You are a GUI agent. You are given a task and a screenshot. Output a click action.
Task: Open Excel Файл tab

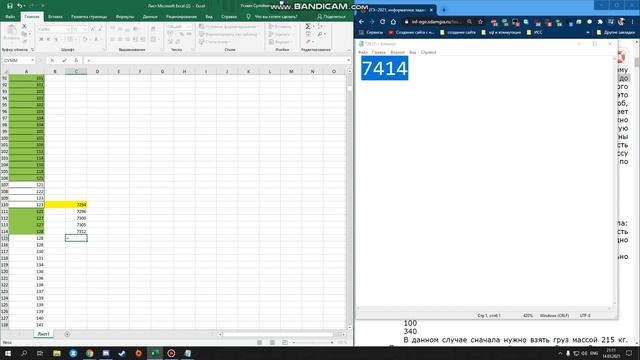click(10, 17)
